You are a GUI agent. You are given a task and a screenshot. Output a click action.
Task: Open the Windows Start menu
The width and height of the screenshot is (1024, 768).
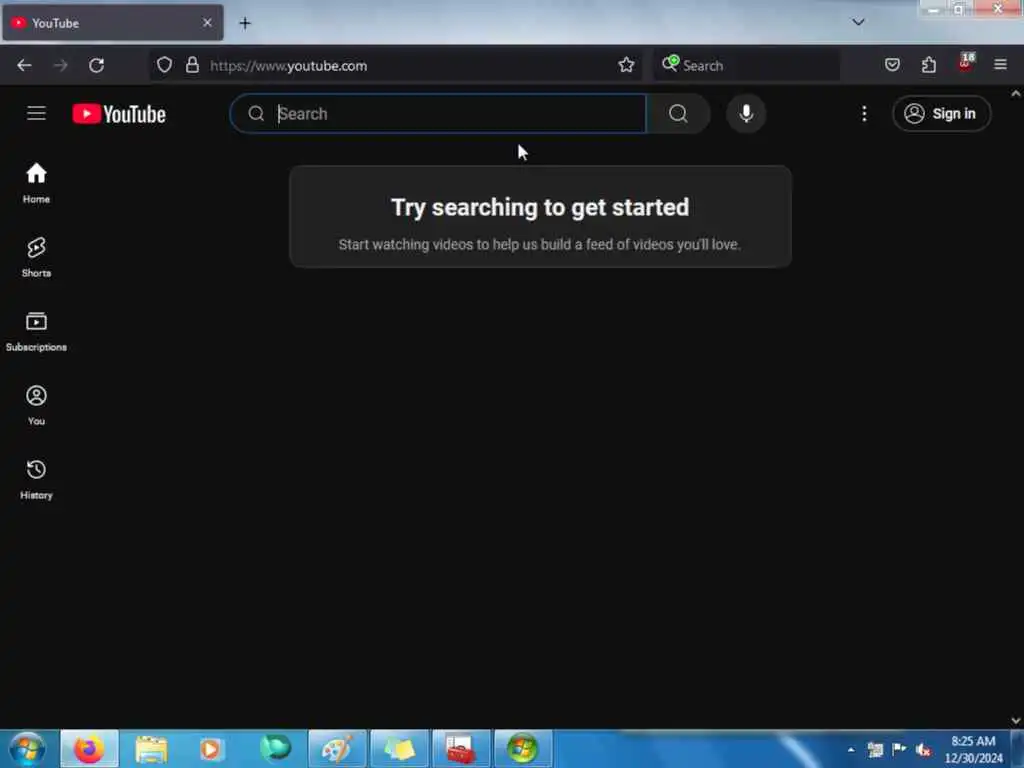(x=27, y=748)
